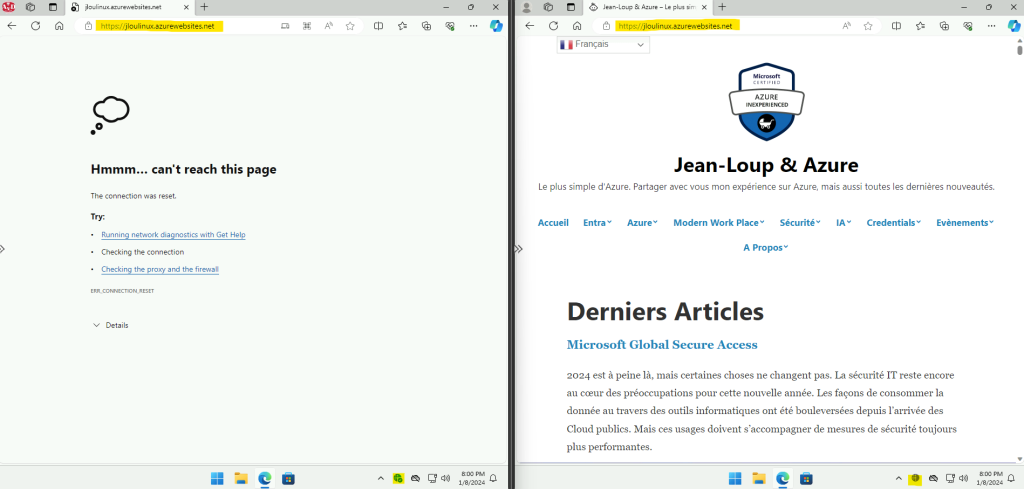Open Collections in the left browser
Viewport: 1024px width, 489px height.
click(x=426, y=26)
